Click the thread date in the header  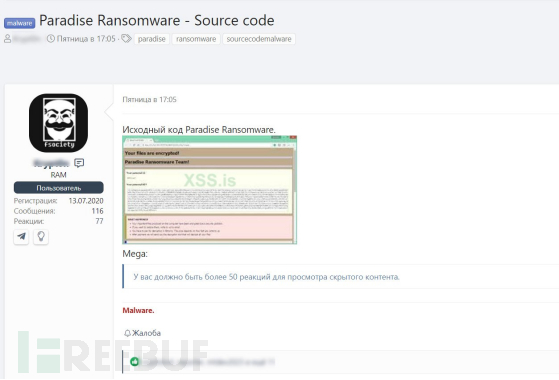coord(86,38)
